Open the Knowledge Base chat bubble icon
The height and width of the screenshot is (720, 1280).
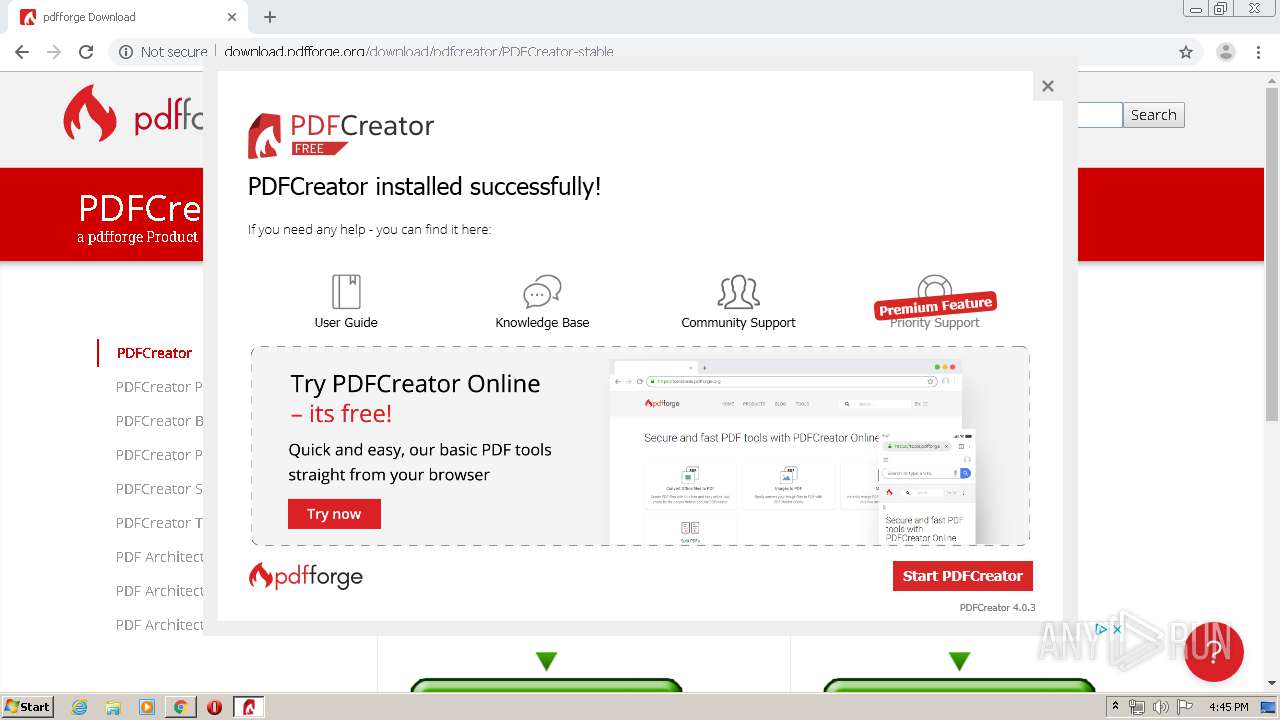542,292
